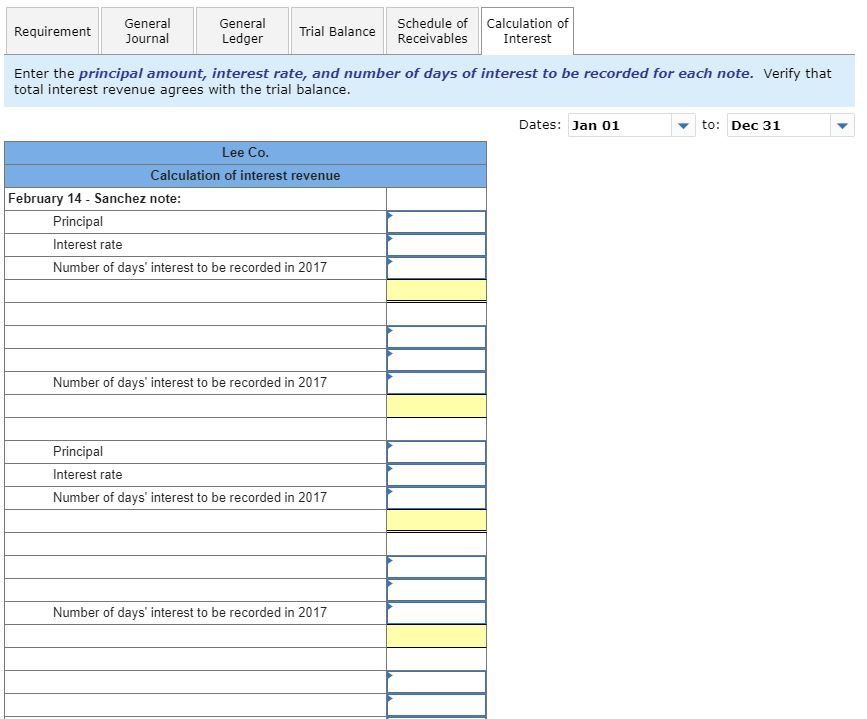Click the Sanchez note number of days input
This screenshot has height=719, width=867.
pos(436,268)
